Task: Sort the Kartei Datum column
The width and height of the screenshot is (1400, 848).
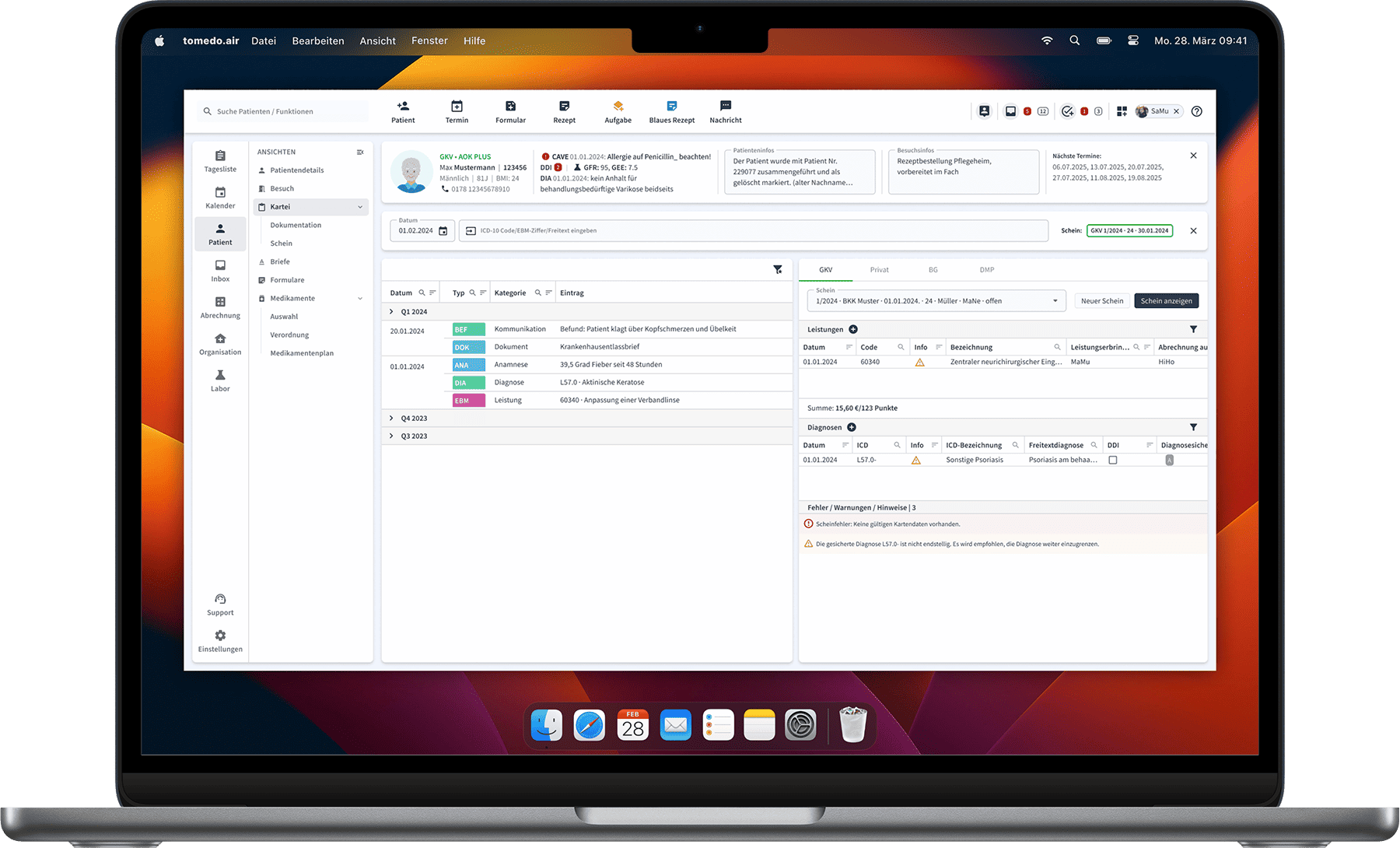Action: [432, 293]
